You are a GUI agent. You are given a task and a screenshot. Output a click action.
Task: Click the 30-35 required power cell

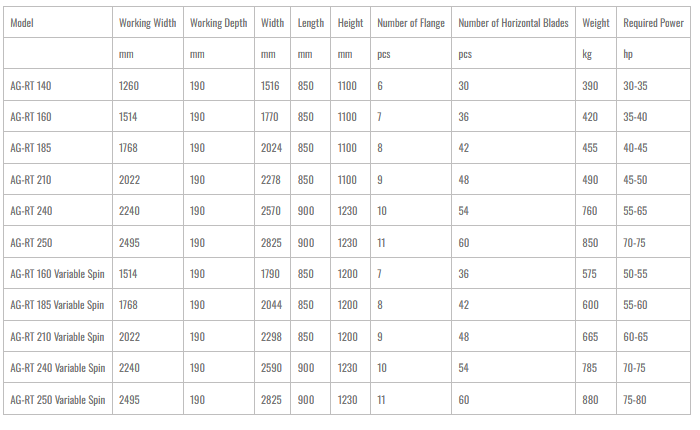pyautogui.click(x=635, y=86)
